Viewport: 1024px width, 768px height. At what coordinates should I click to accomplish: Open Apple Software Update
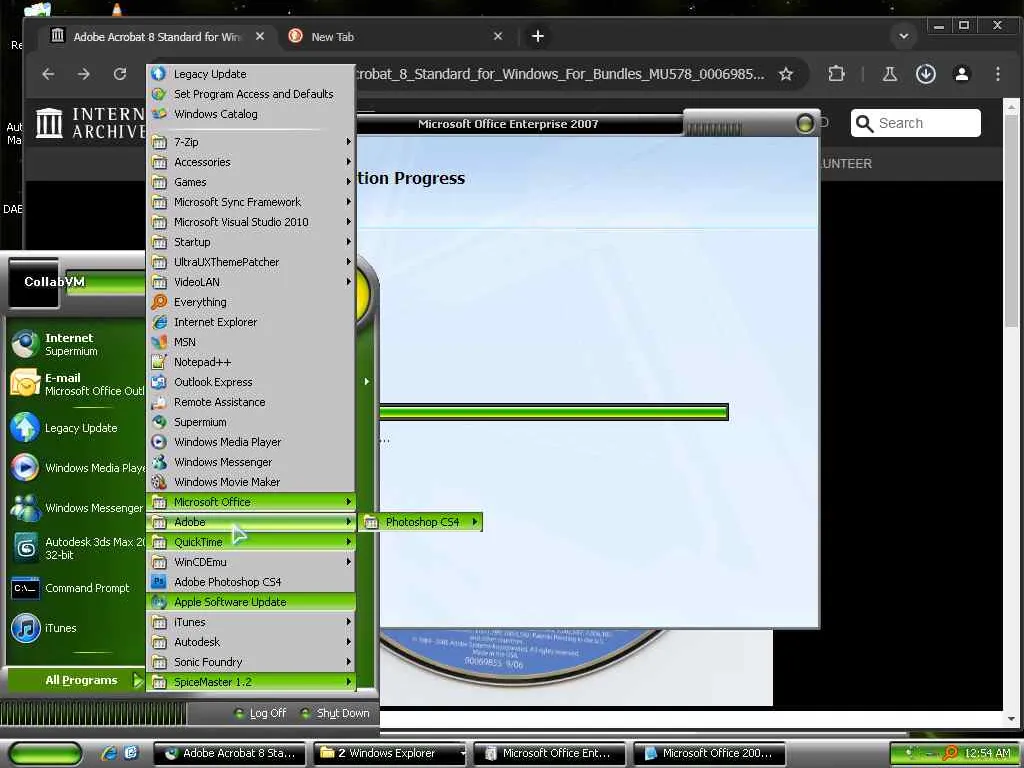pos(251,602)
